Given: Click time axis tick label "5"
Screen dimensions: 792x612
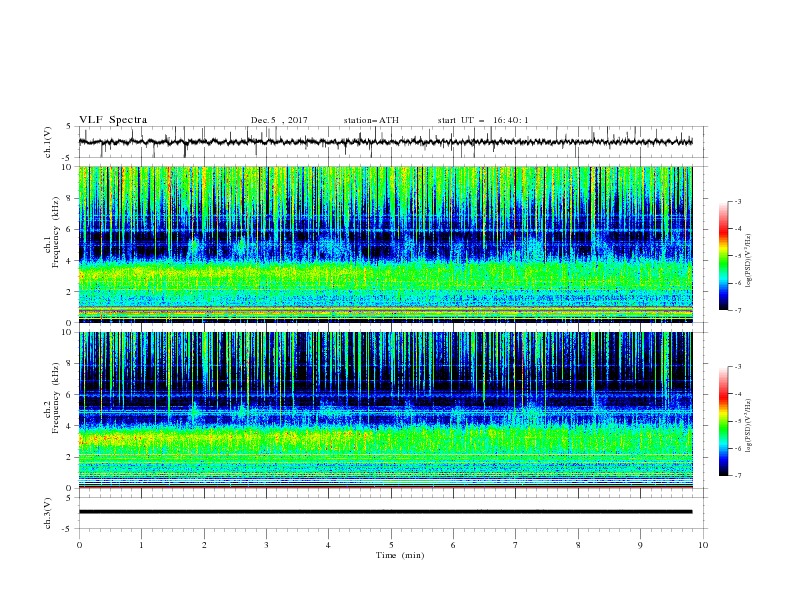Looking at the screenshot, I should [391, 545].
